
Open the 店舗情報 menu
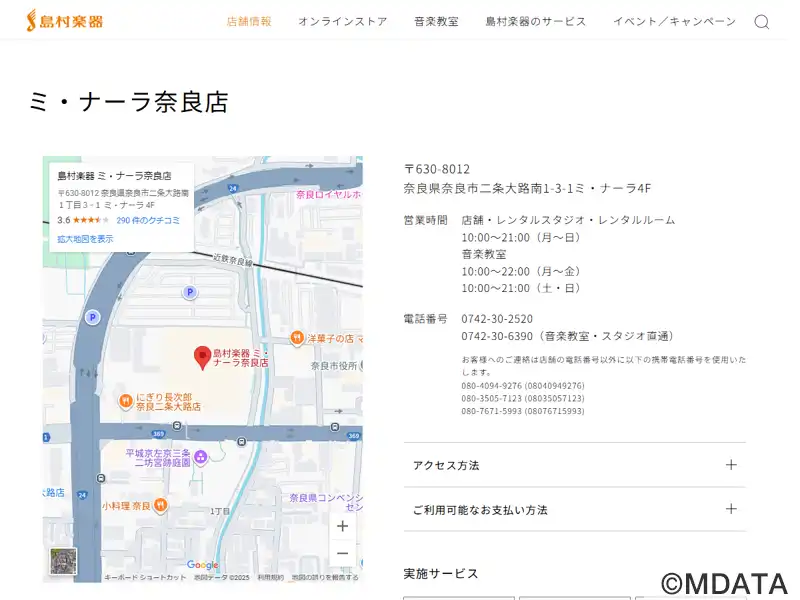click(x=249, y=21)
